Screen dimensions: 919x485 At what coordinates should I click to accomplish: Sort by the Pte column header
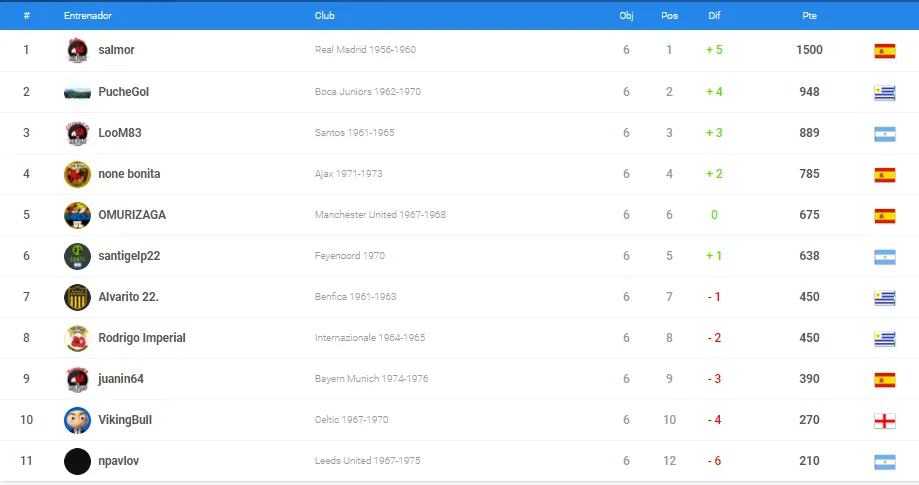(x=809, y=16)
